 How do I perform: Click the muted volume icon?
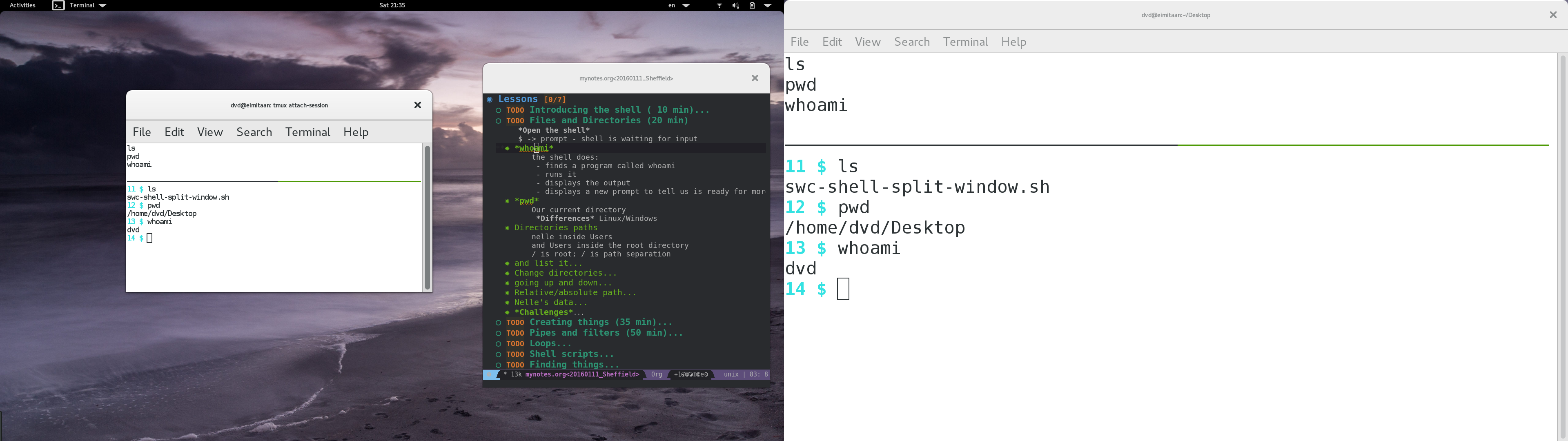[735, 5]
